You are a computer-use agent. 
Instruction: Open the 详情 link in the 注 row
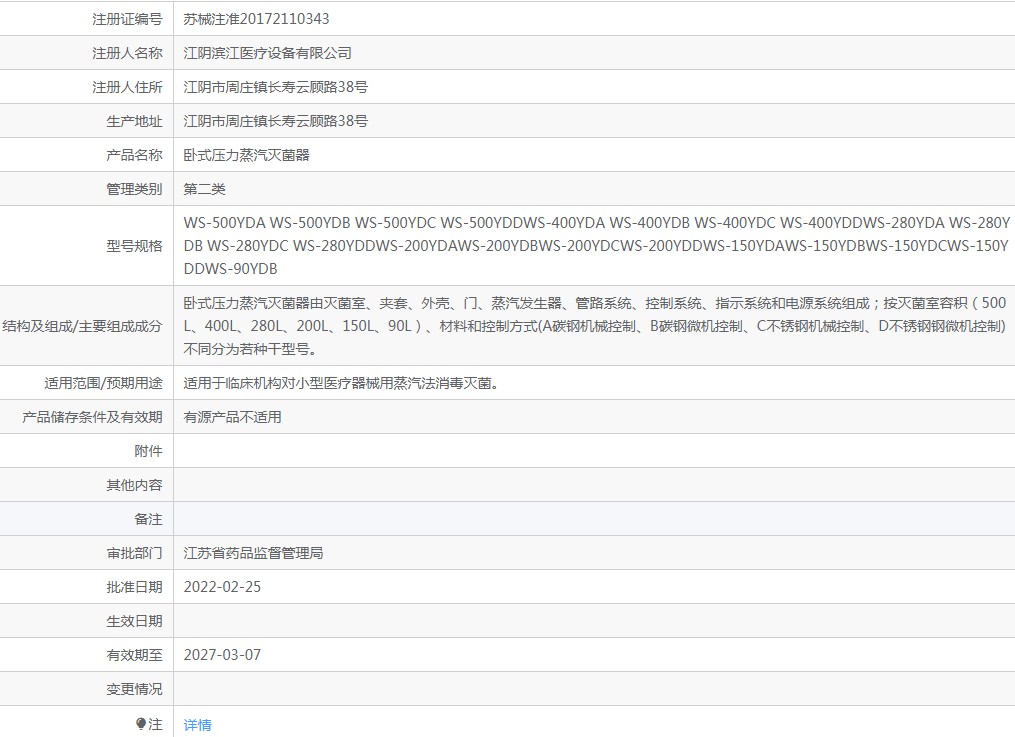(197, 725)
